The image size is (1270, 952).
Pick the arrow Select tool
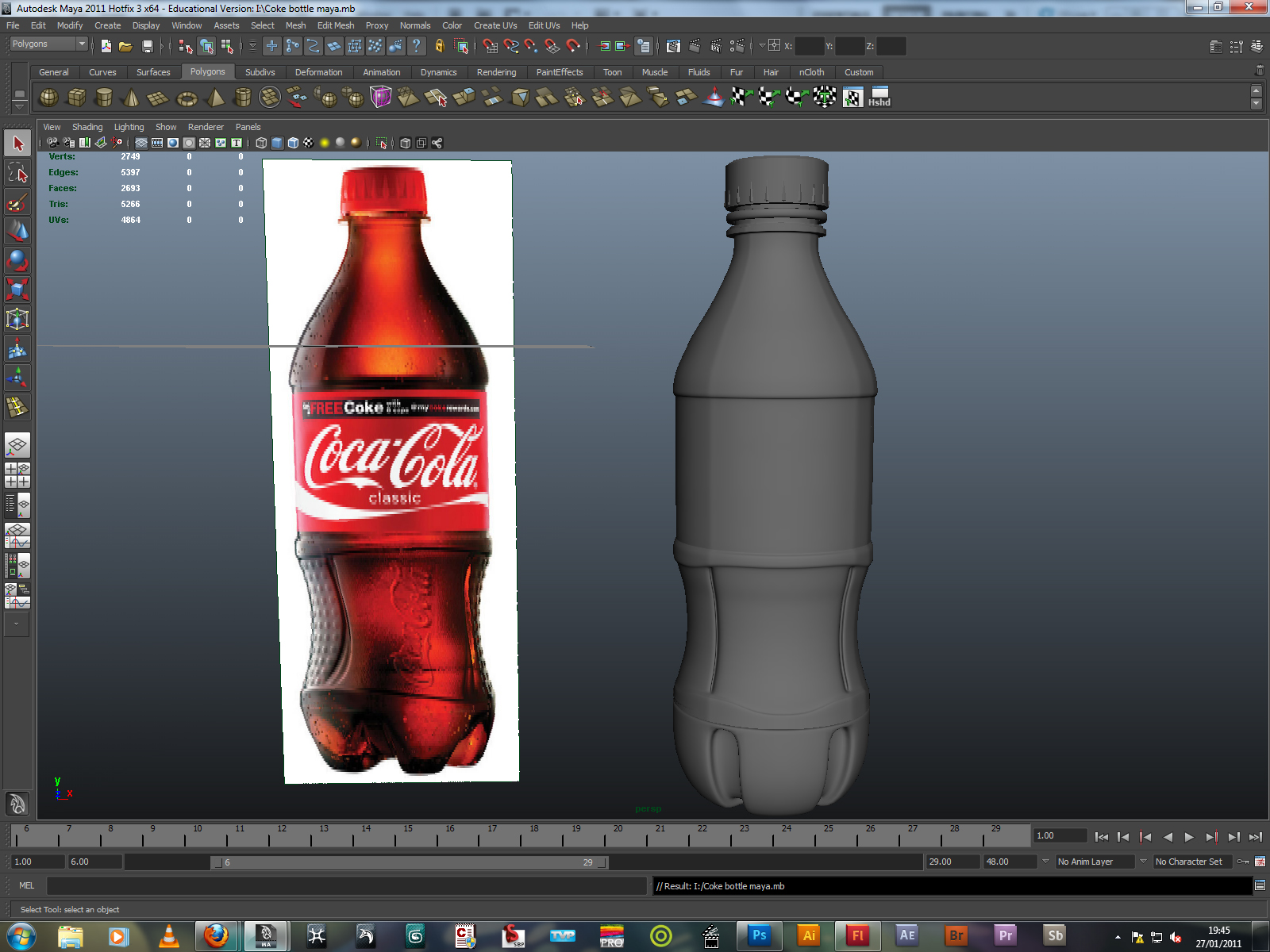click(17, 144)
